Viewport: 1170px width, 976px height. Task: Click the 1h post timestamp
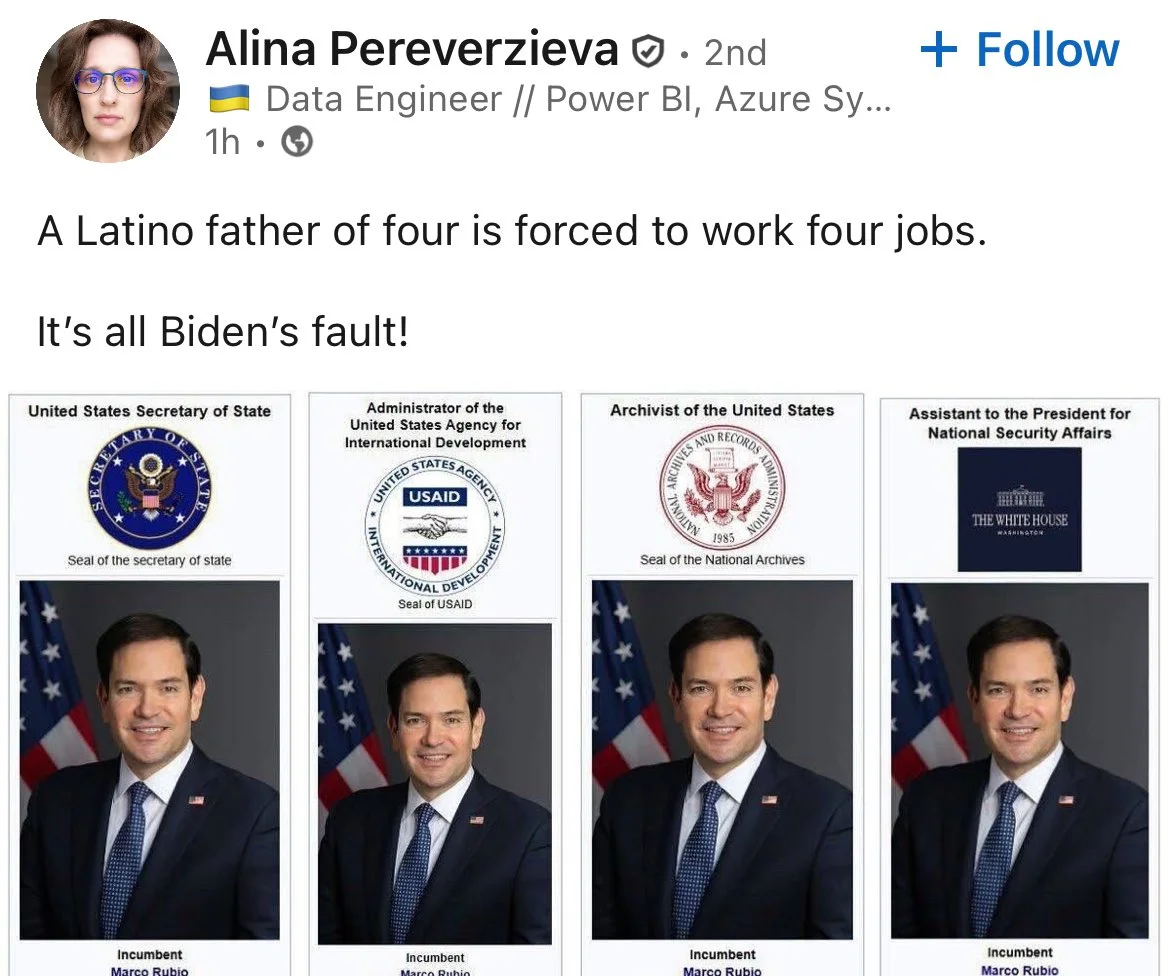(x=222, y=143)
